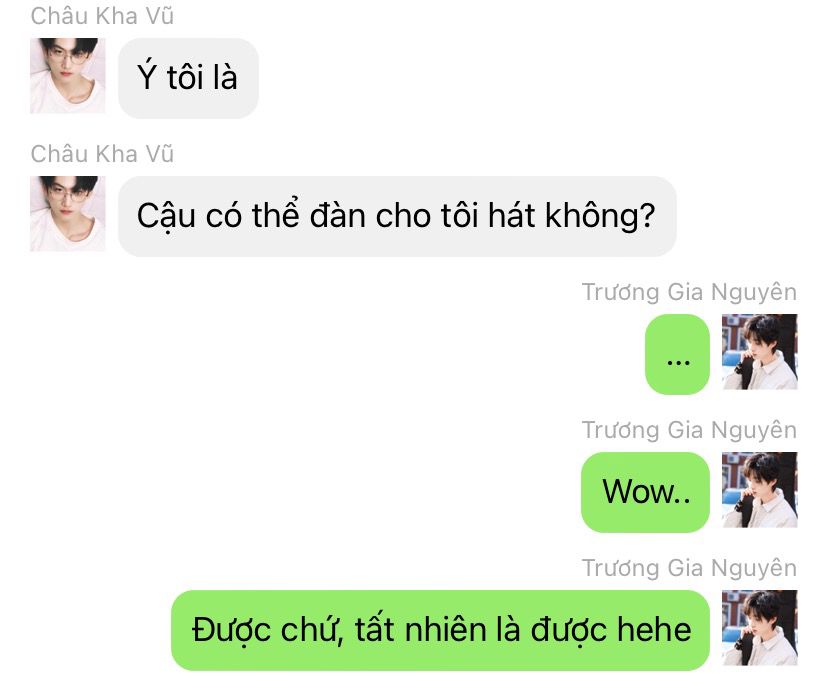Tap the question mark ending the "hát không?" message

pyautogui.click(x=647, y=215)
